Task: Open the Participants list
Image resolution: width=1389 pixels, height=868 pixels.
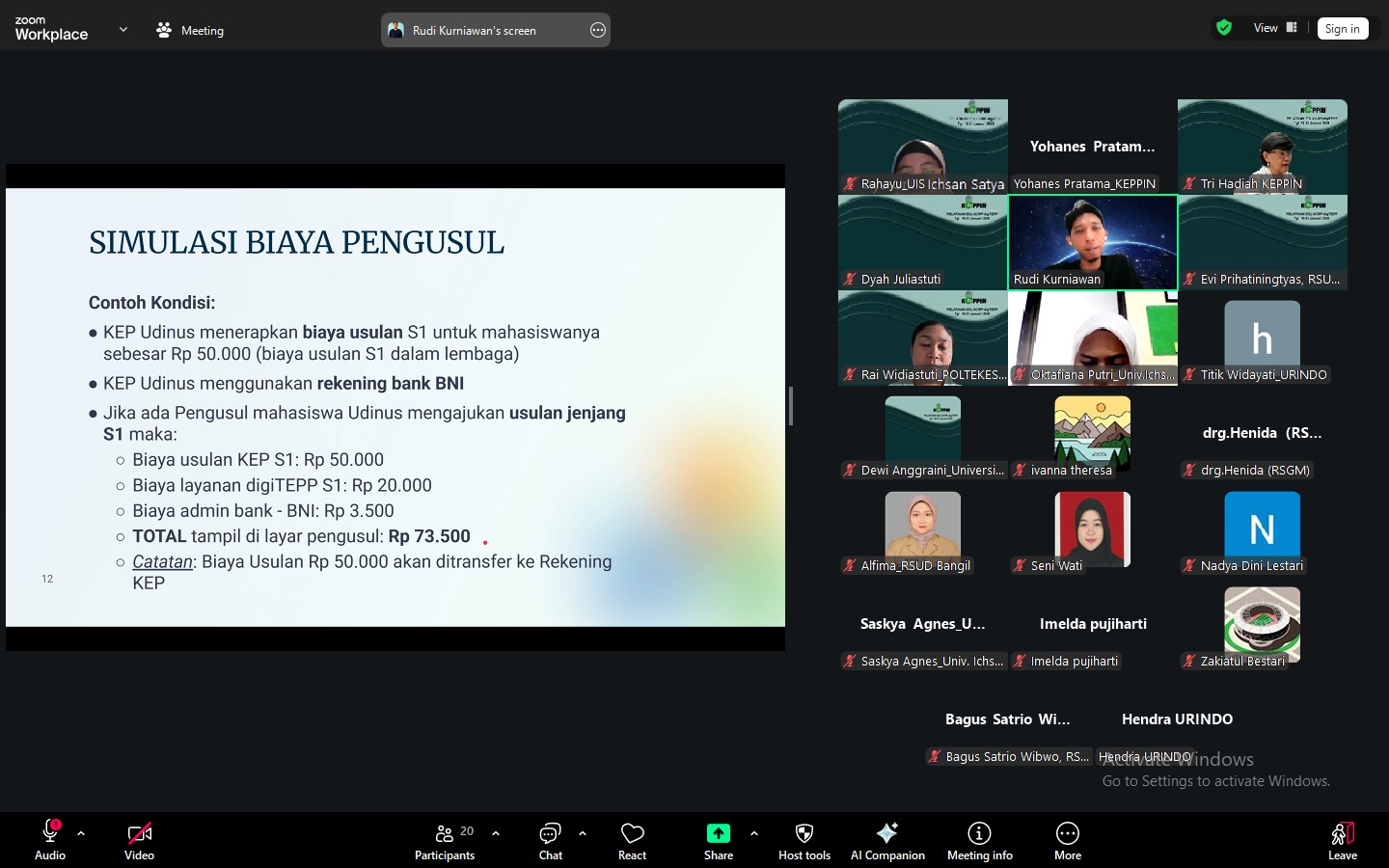Action: pos(445,840)
